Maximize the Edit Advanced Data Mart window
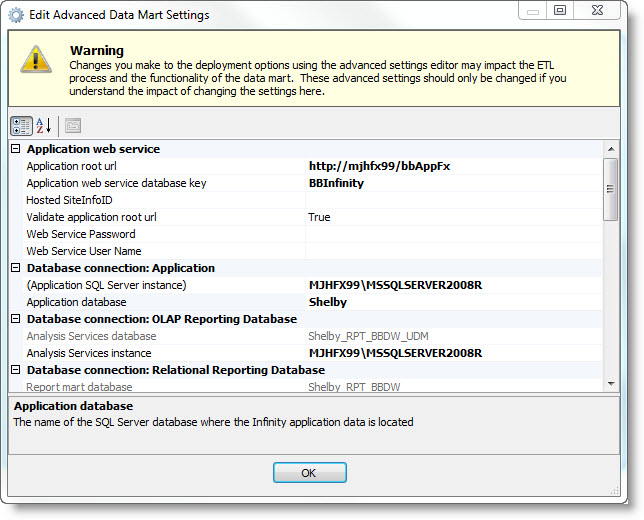 point(560,10)
